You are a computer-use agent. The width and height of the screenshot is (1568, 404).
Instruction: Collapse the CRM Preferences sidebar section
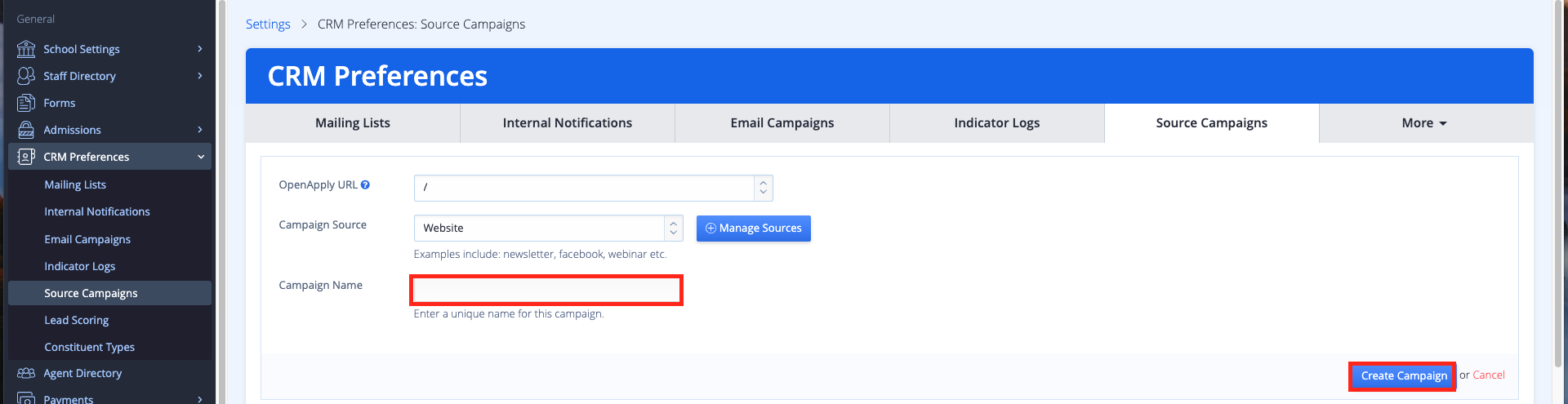[200, 157]
